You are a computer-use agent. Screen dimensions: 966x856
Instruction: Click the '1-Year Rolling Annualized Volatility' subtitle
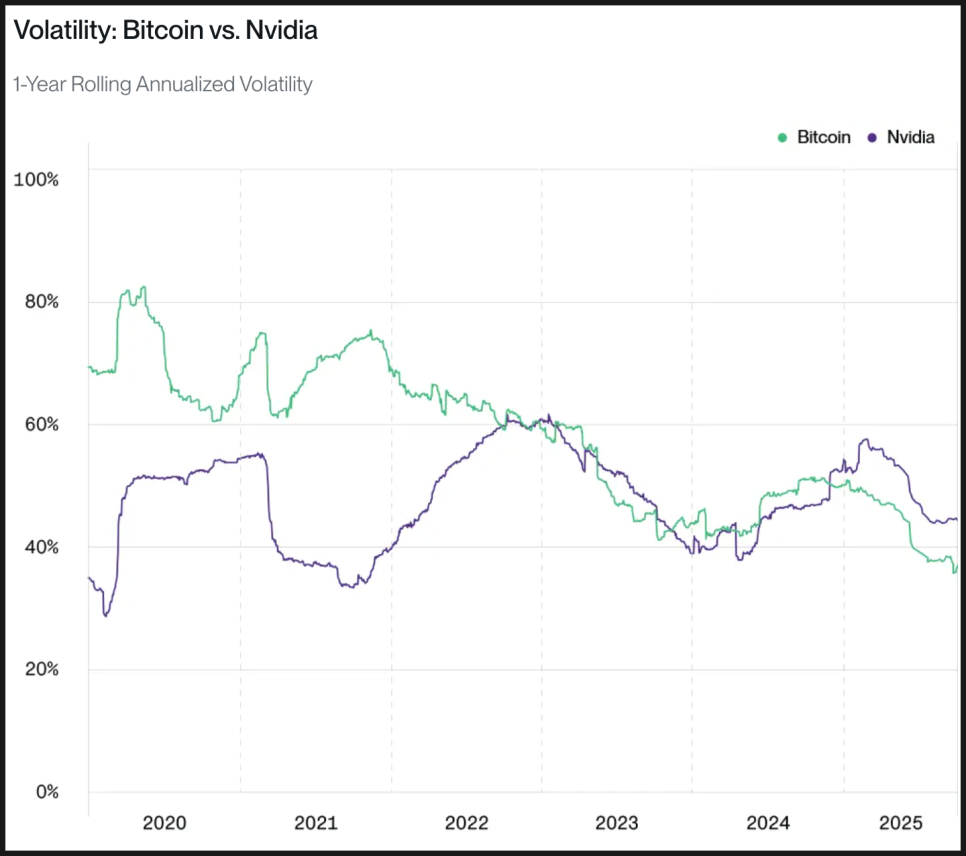163,84
